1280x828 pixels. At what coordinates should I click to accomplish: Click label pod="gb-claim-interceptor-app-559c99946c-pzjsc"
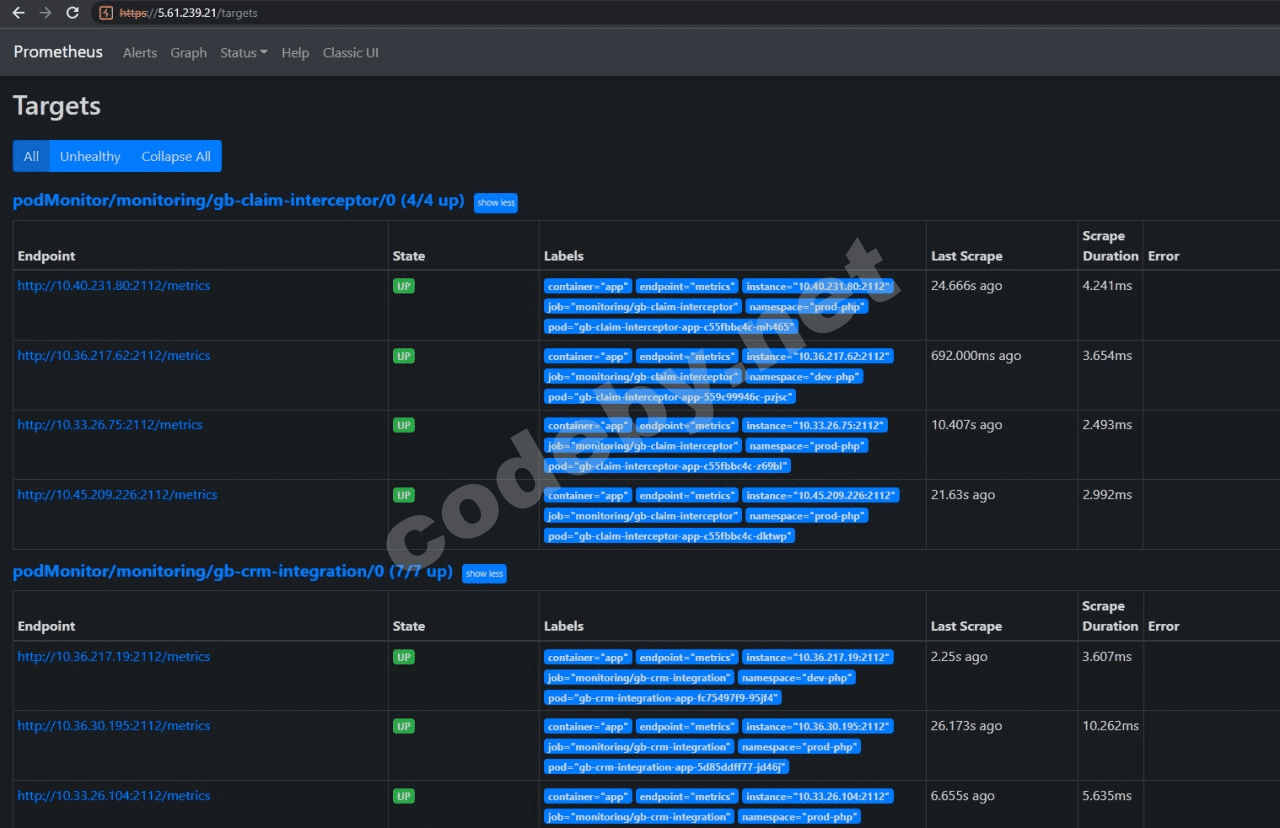click(x=670, y=397)
